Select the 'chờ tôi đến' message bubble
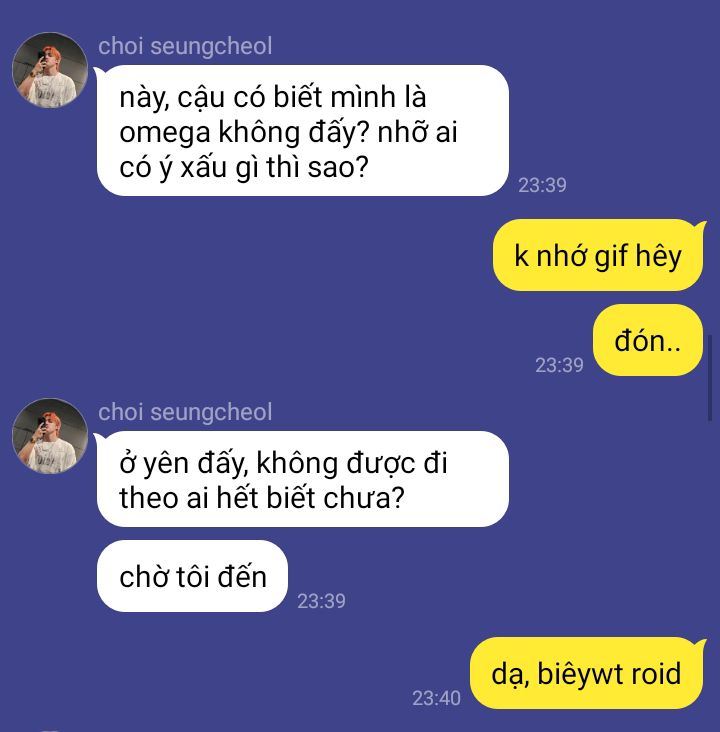This screenshot has height=732, width=720. click(x=192, y=576)
